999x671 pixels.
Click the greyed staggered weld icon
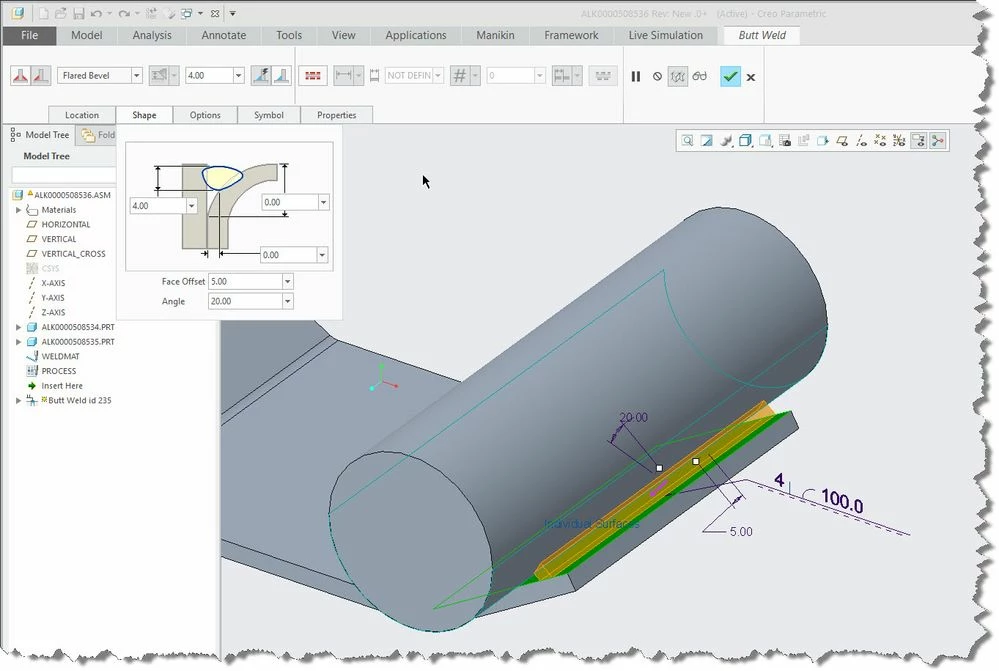(603, 76)
